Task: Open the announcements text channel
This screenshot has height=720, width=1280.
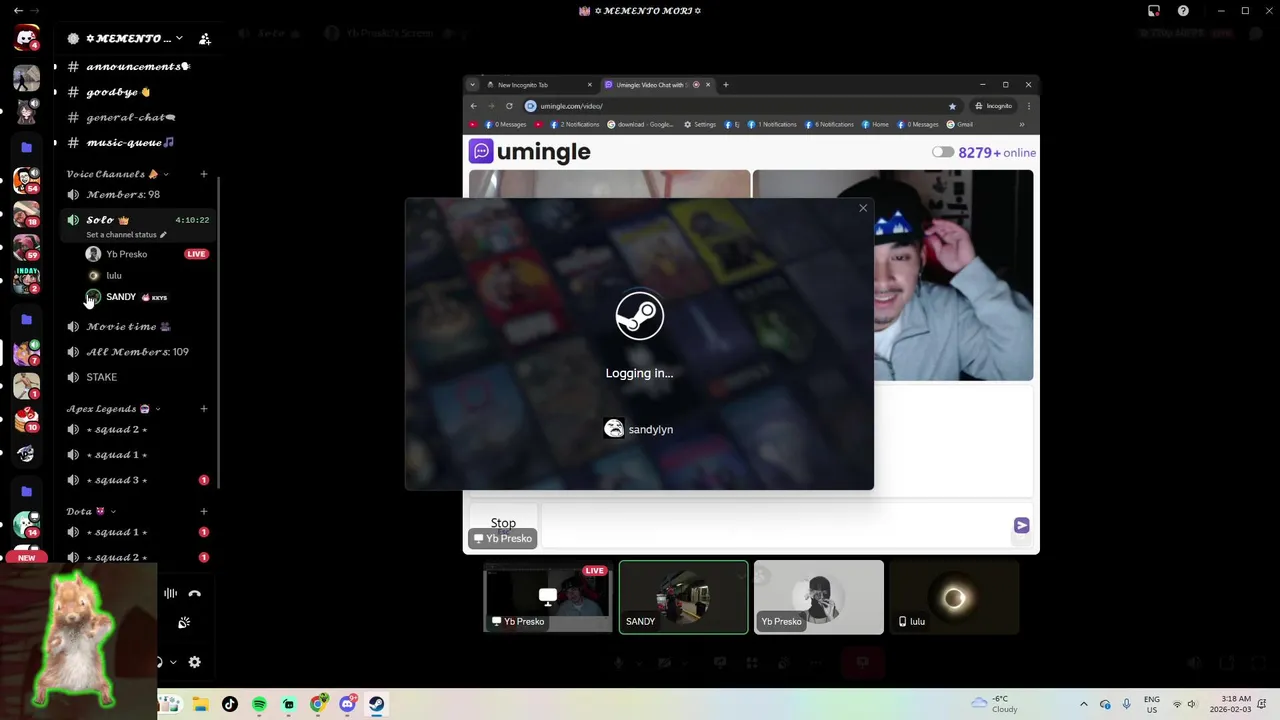Action: 138,67
